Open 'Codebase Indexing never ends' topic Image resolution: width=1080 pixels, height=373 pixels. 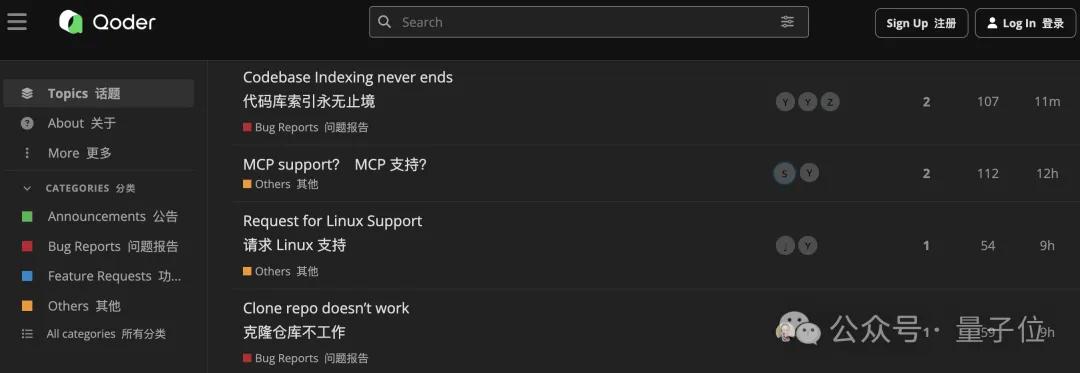[348, 77]
